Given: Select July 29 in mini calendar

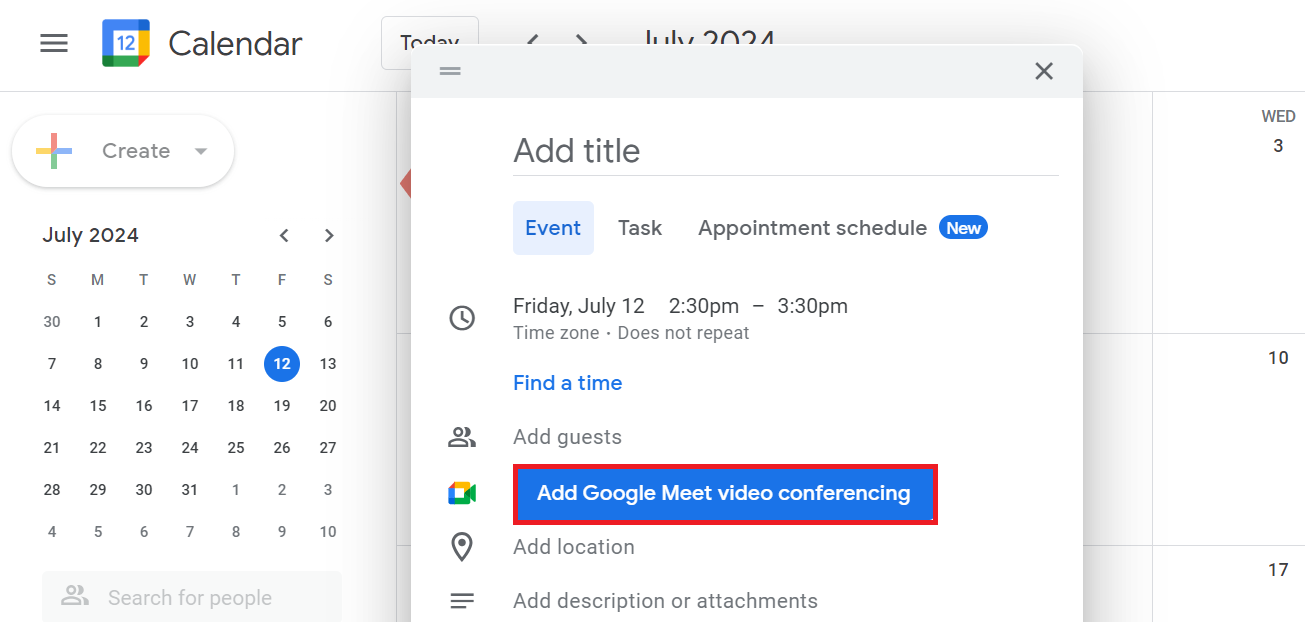Looking at the screenshot, I should point(98,490).
